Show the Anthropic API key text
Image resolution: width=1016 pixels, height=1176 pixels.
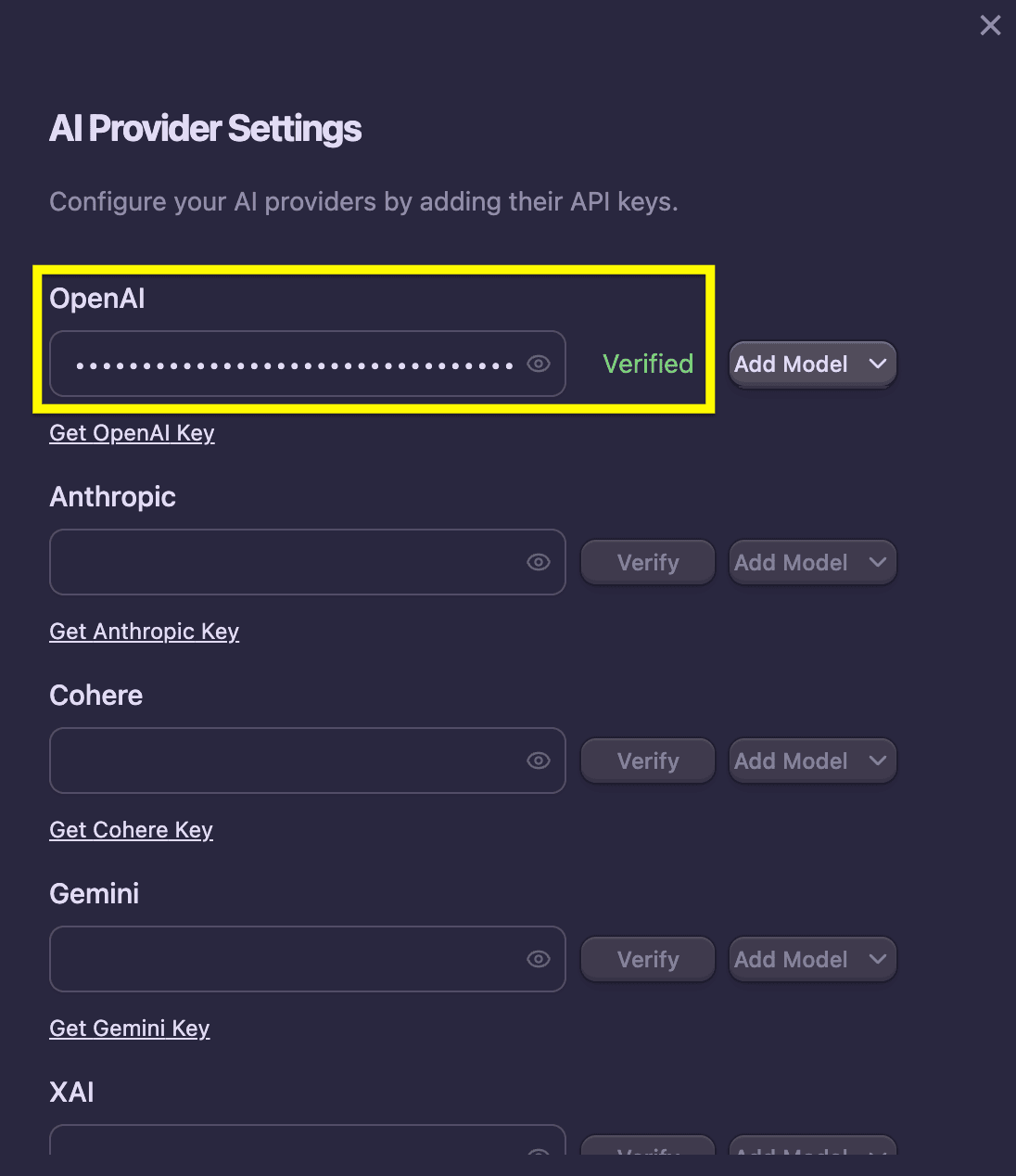coord(539,562)
